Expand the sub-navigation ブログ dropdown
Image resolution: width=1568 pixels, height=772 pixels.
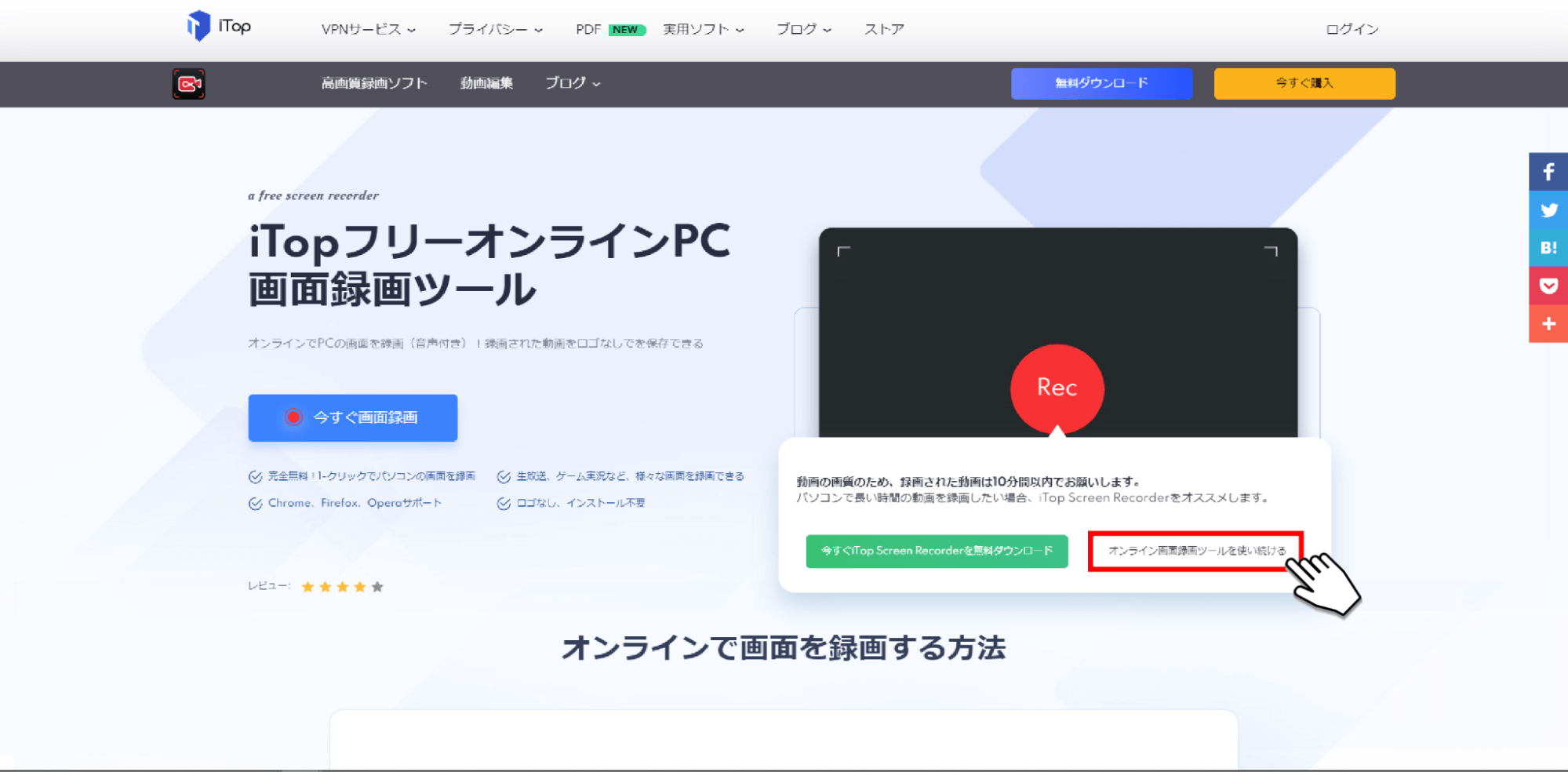coord(573,83)
